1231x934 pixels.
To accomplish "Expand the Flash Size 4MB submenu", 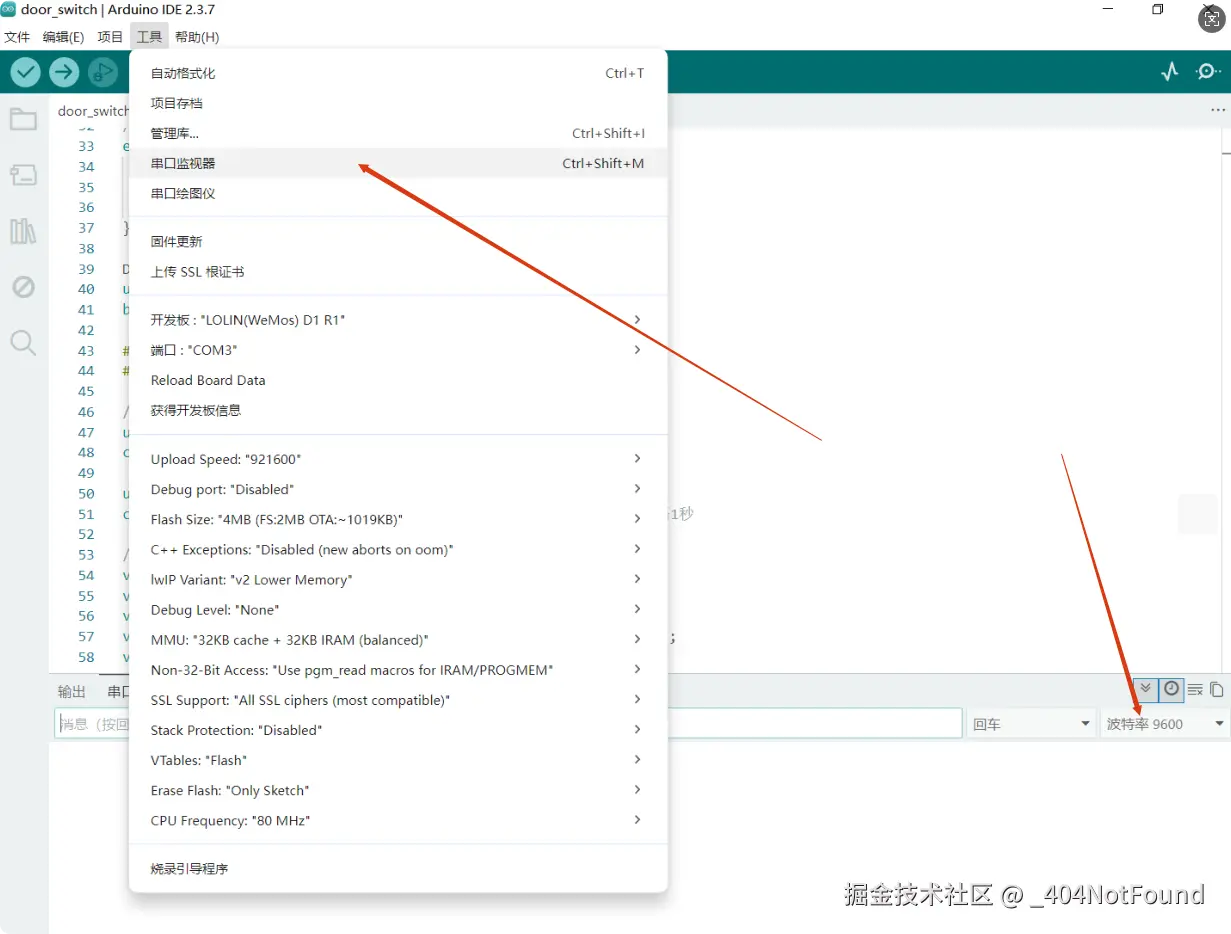I will point(398,519).
